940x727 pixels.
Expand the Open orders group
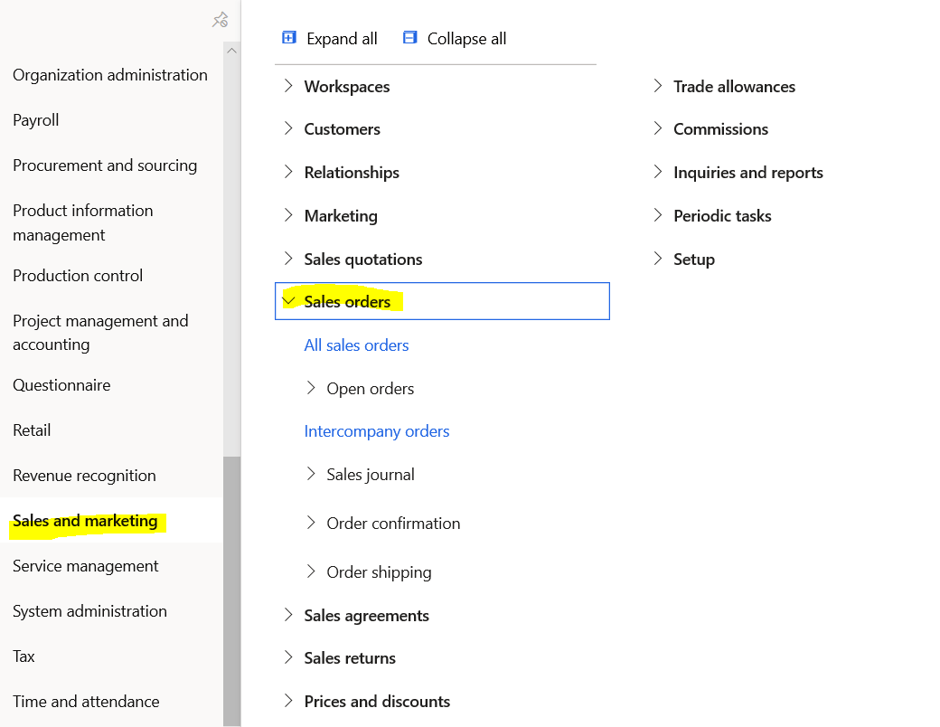(311, 388)
